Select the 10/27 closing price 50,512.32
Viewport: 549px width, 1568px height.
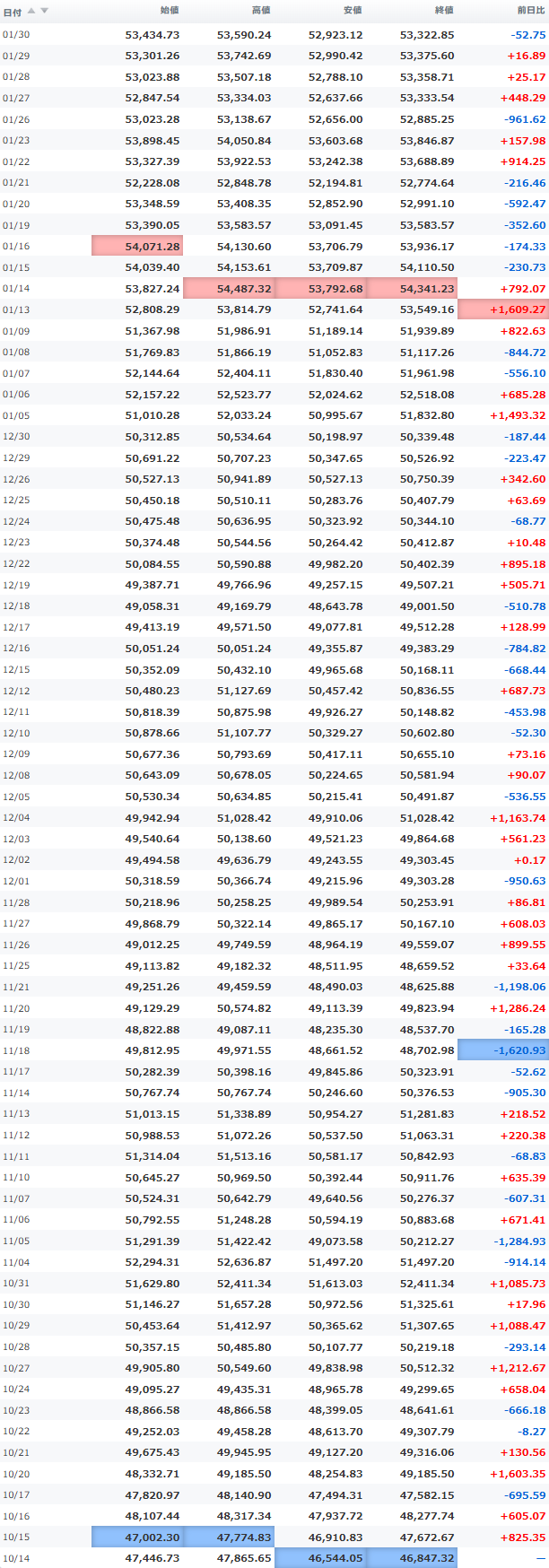tap(427, 1368)
